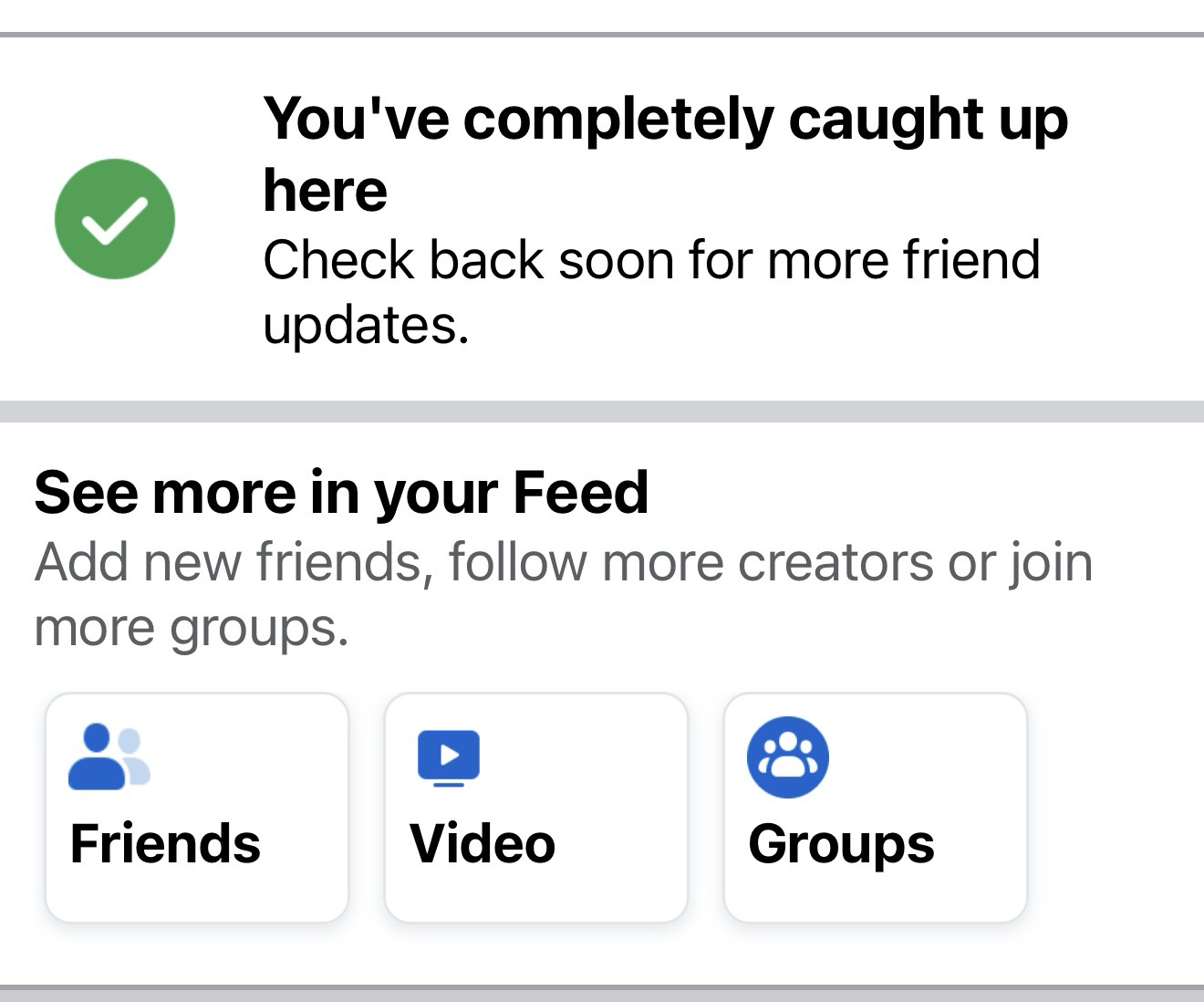1204x1002 pixels.
Task: Click the bold "Video" label text
Action: 483,843
